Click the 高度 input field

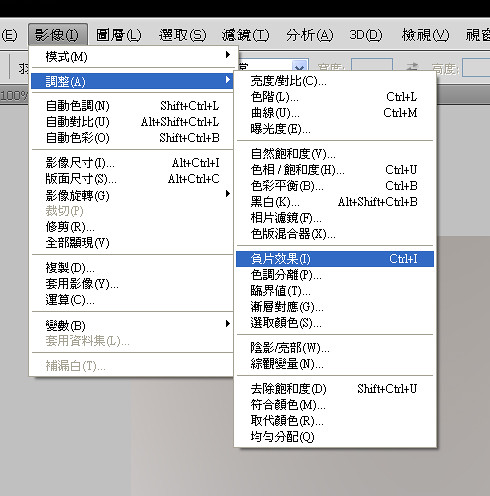click(x=477, y=67)
